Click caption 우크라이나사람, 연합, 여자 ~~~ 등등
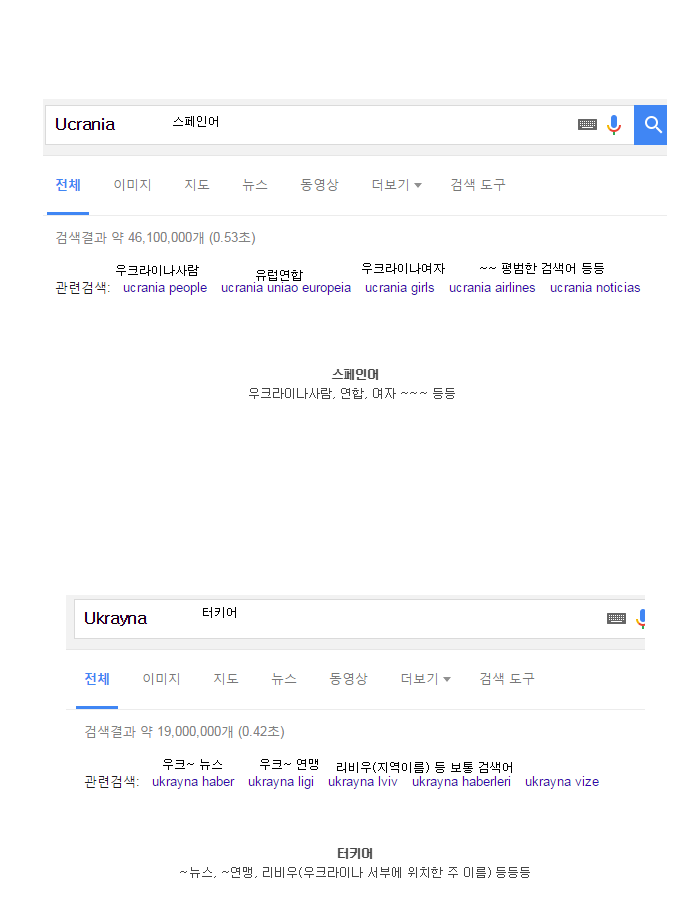 coord(352,394)
